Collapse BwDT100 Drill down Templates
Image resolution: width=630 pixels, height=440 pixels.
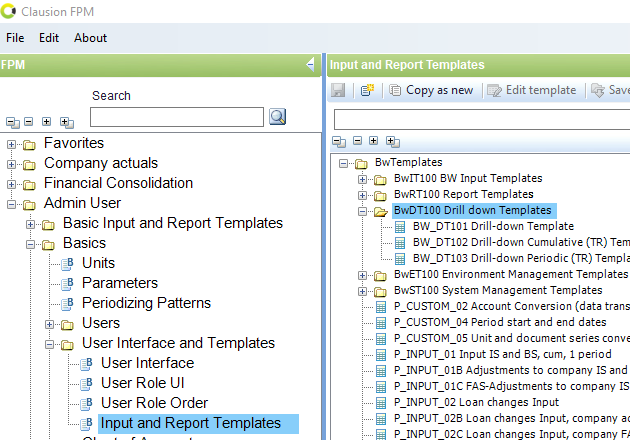[362, 211]
